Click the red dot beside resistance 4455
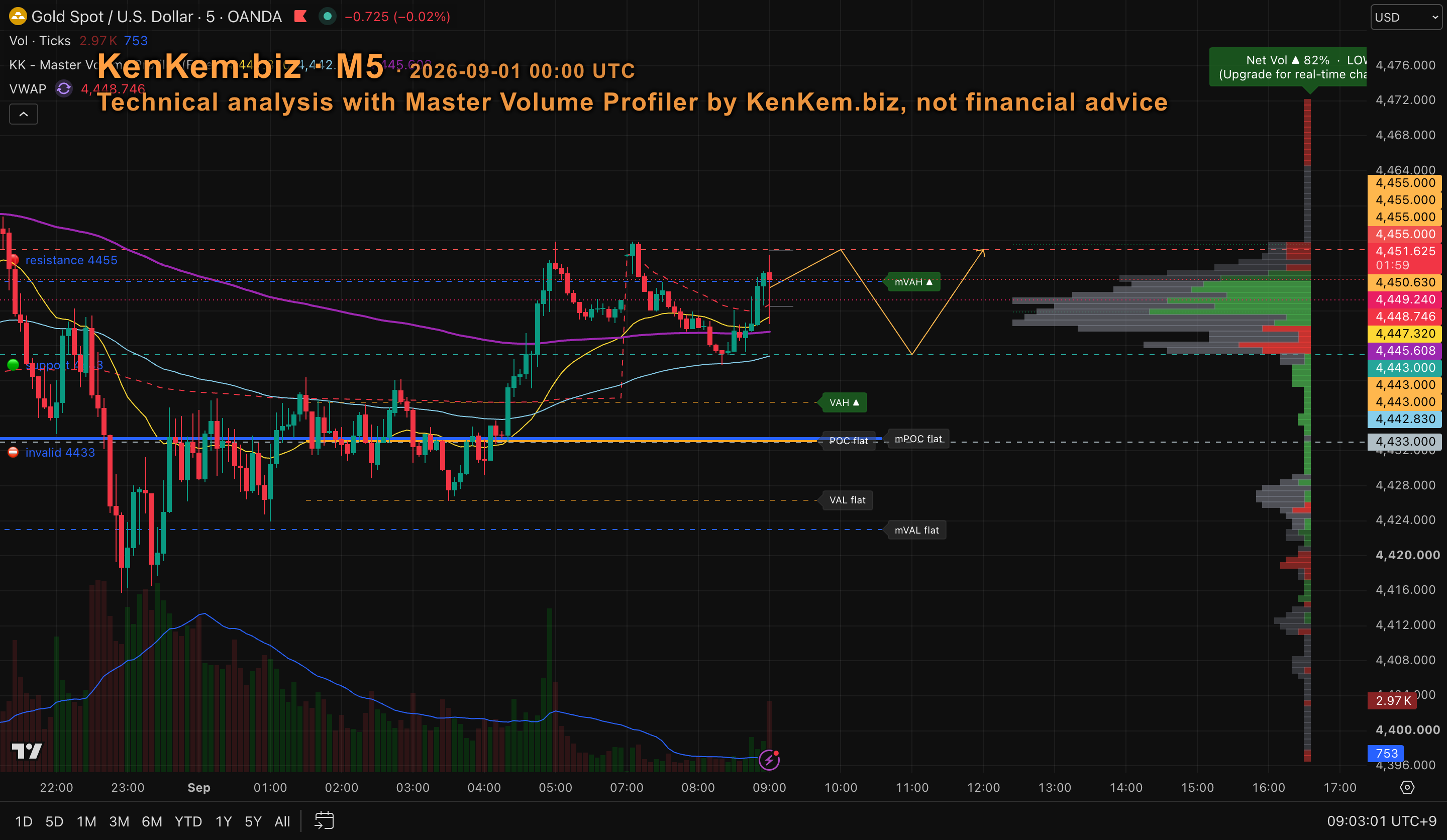 14,260
